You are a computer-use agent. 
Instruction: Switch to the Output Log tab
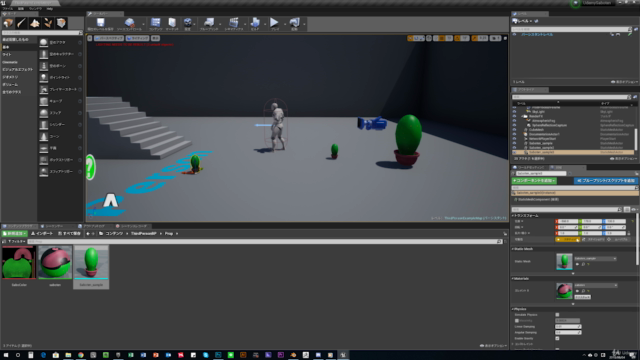point(94,226)
